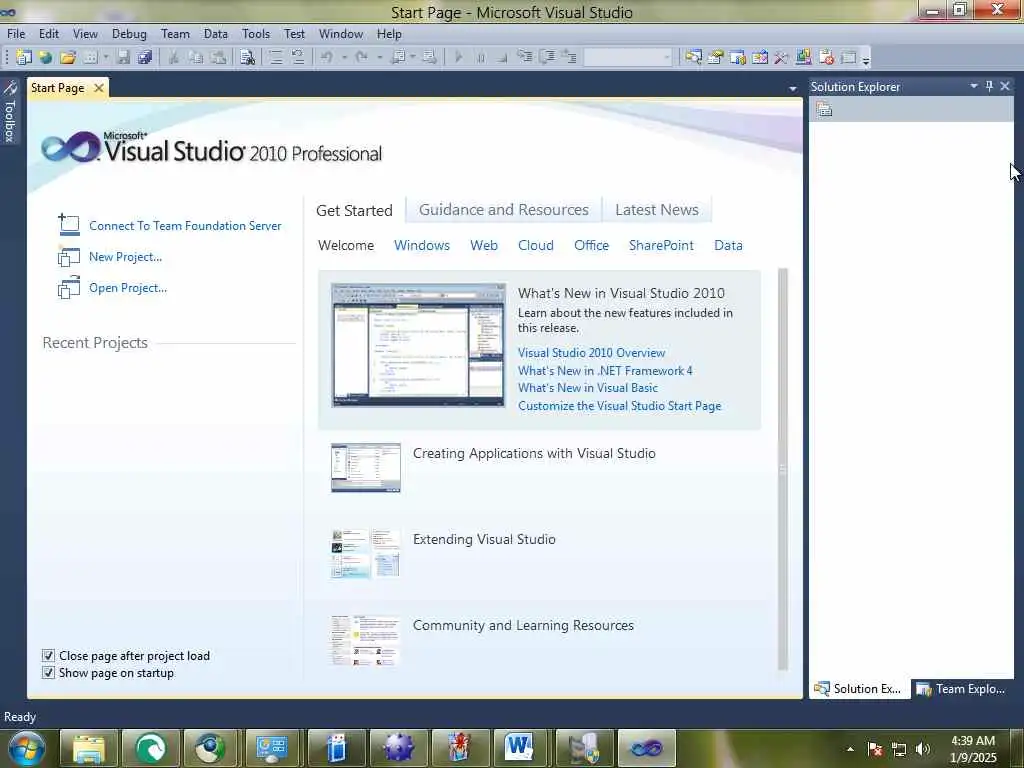Click the Find in Files toolbar icon
1024x768 pixels.
(247, 57)
